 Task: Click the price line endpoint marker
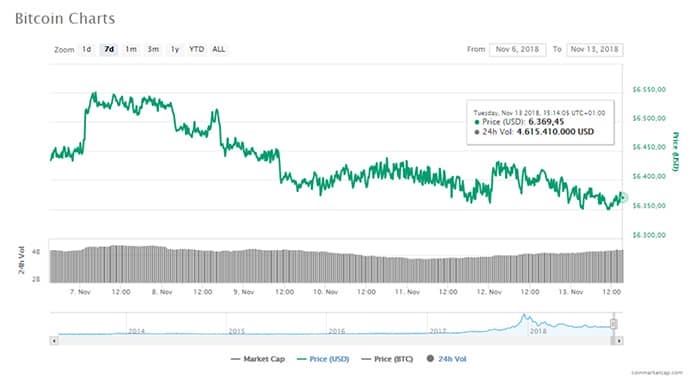click(x=623, y=197)
